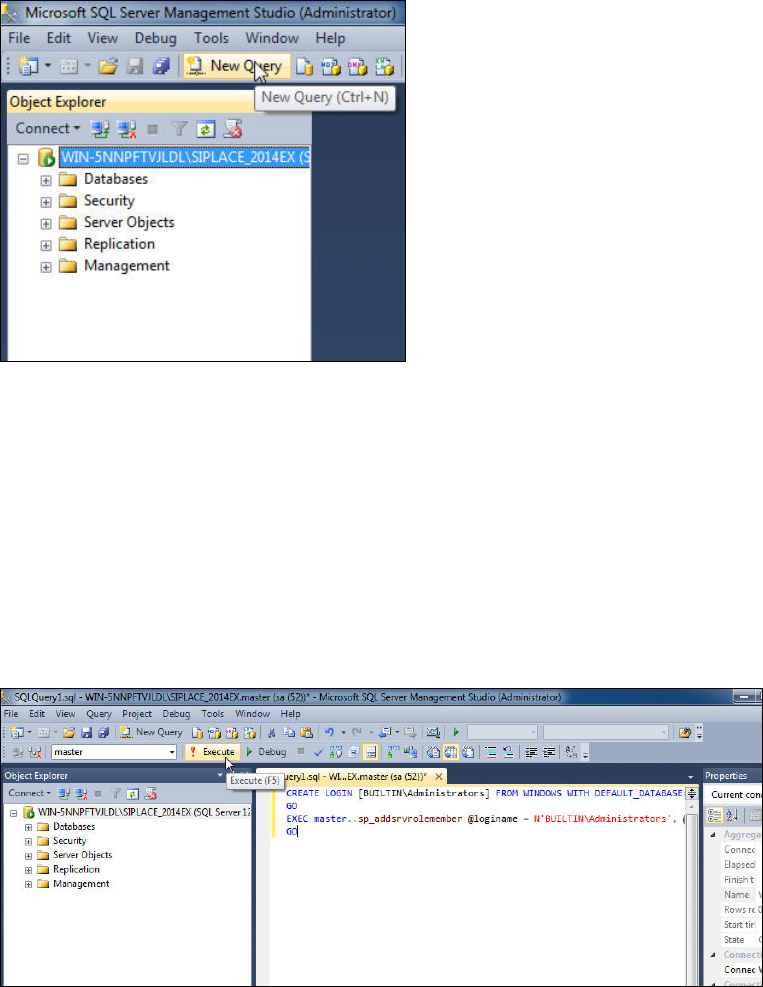Image resolution: width=763 pixels, height=987 pixels.
Task: Open Debug menu in top window
Action: tap(155, 38)
